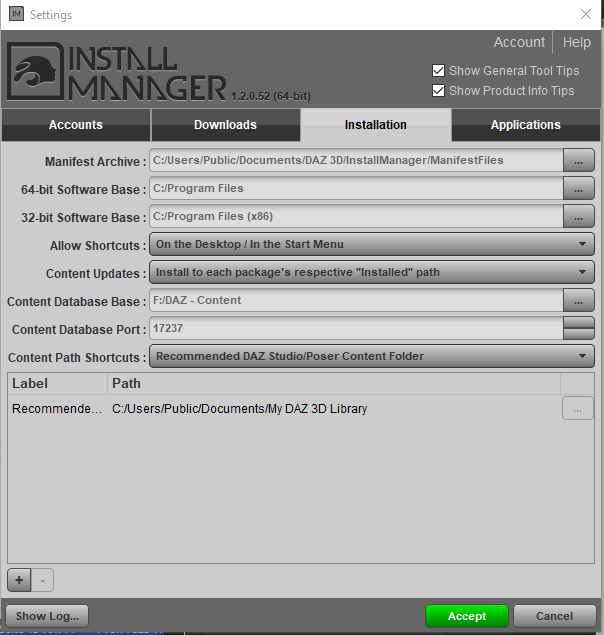Switch to the Downloads tab
Image resolution: width=604 pixels, height=635 pixels.
[x=225, y=125]
